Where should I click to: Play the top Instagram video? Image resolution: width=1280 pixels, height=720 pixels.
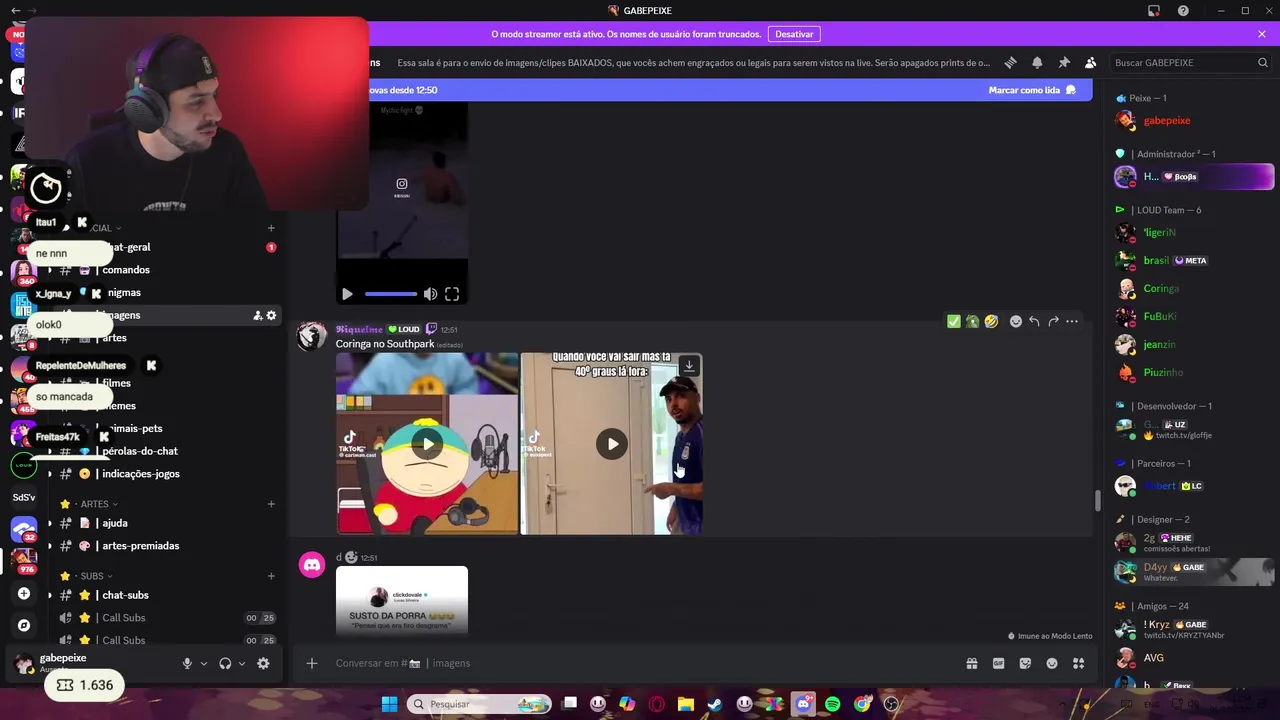[x=347, y=294]
